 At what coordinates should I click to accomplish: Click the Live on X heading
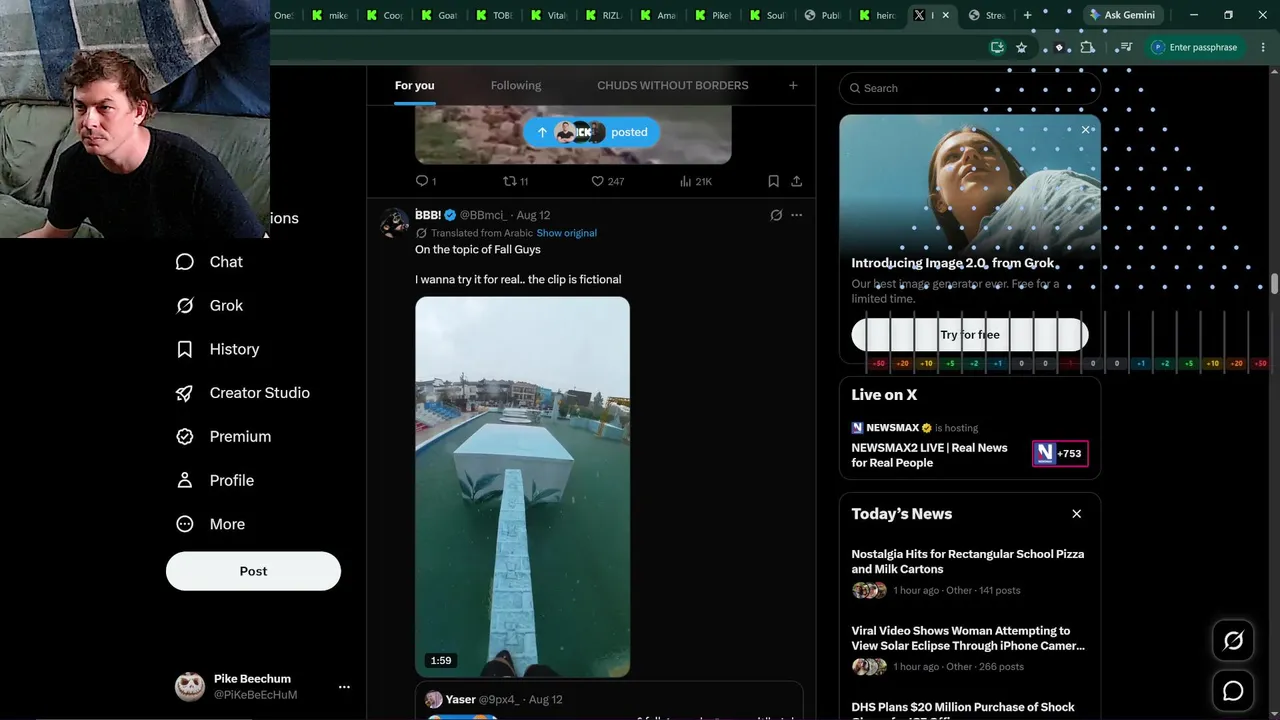click(x=884, y=395)
